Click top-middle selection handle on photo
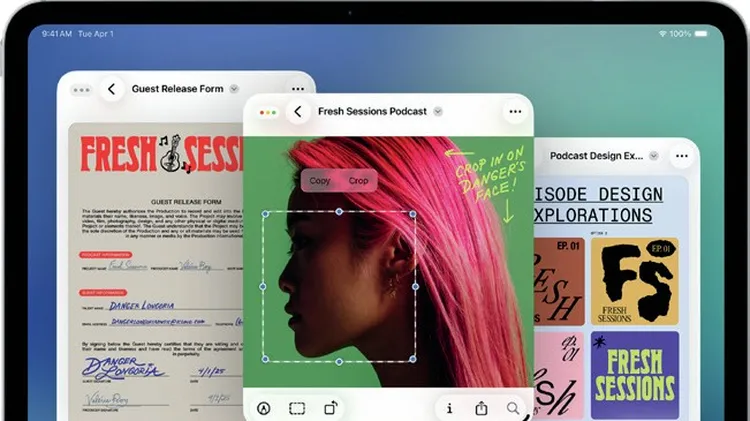750x421 pixels. click(x=339, y=211)
